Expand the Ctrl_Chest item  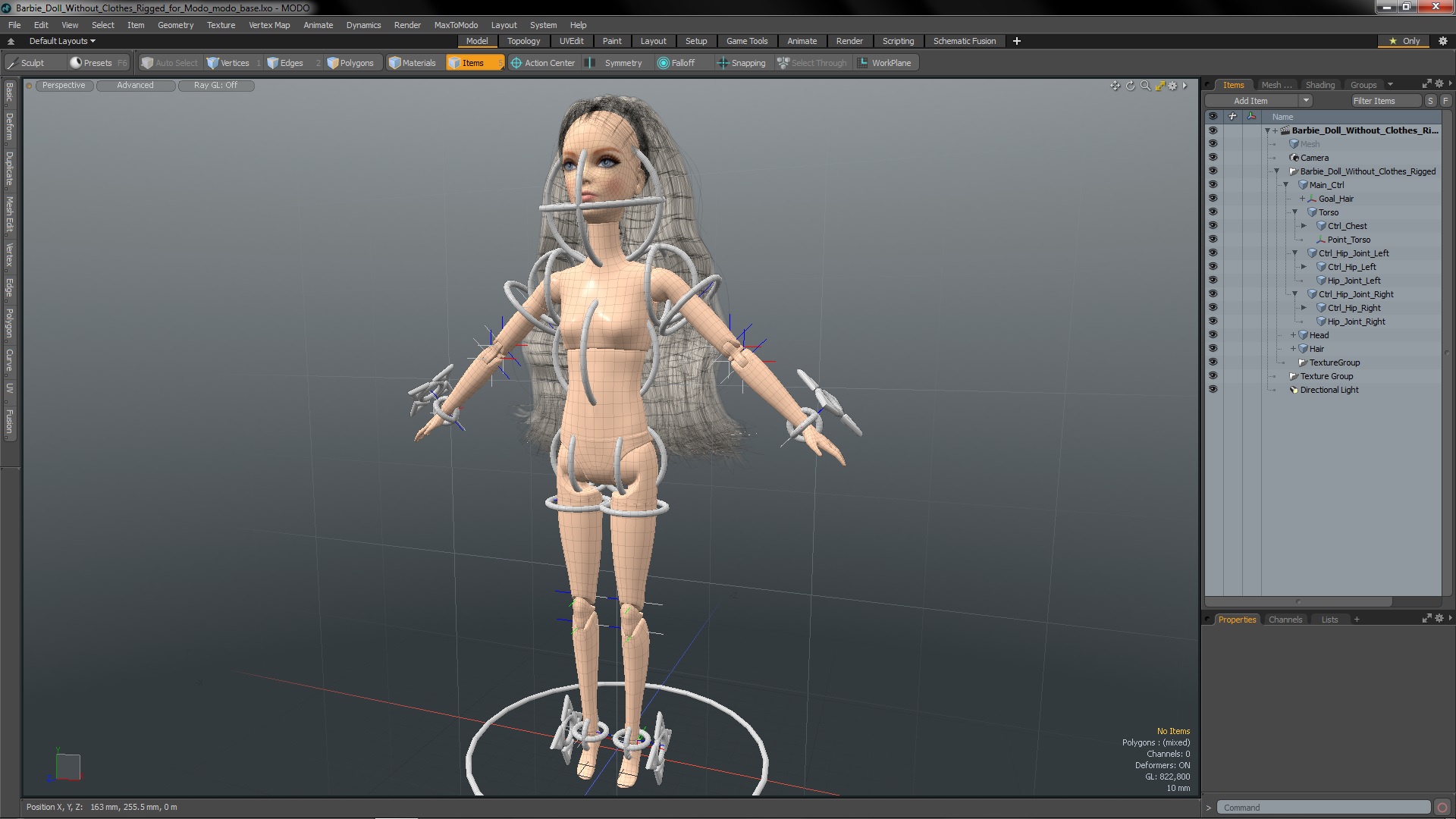pos(1304,226)
